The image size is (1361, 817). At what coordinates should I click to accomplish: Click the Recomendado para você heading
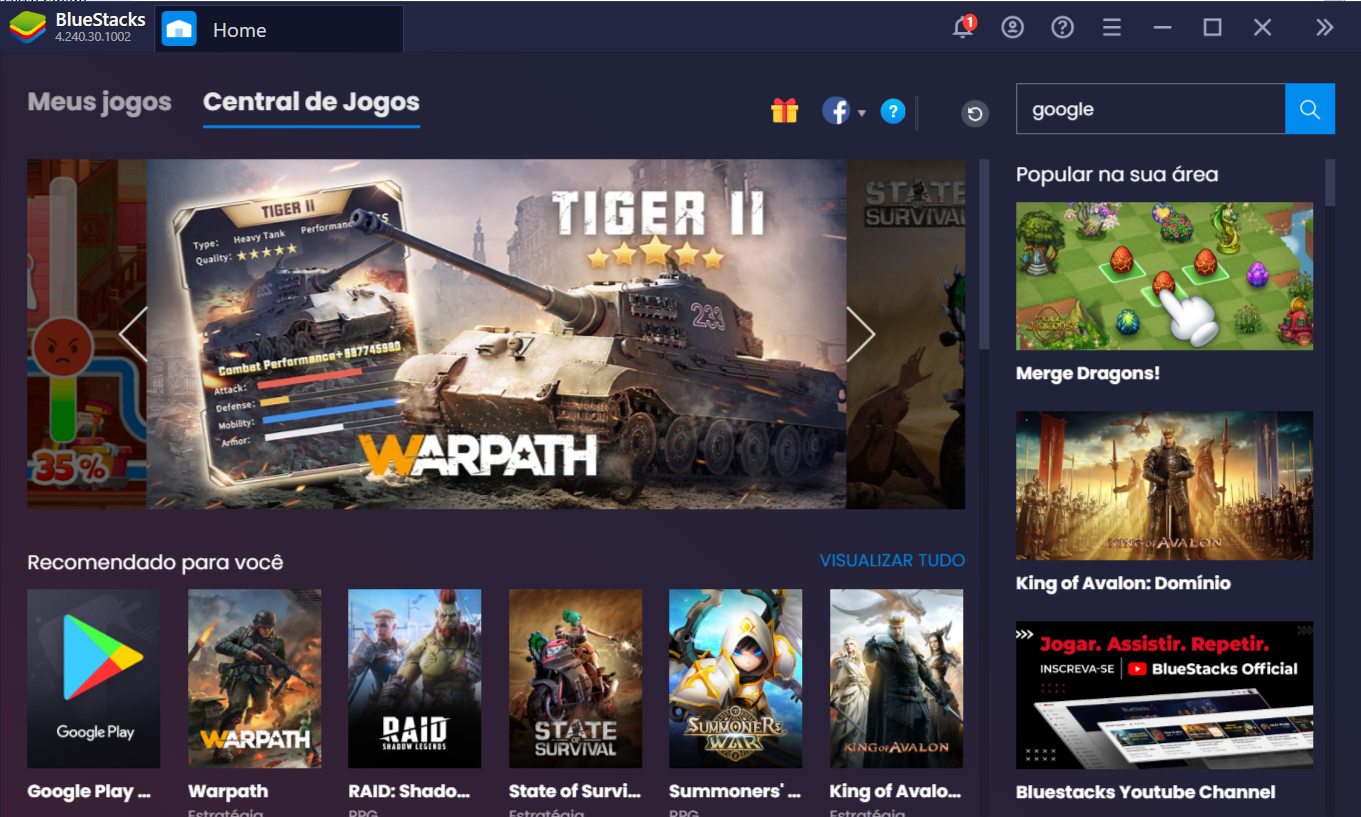(155, 563)
